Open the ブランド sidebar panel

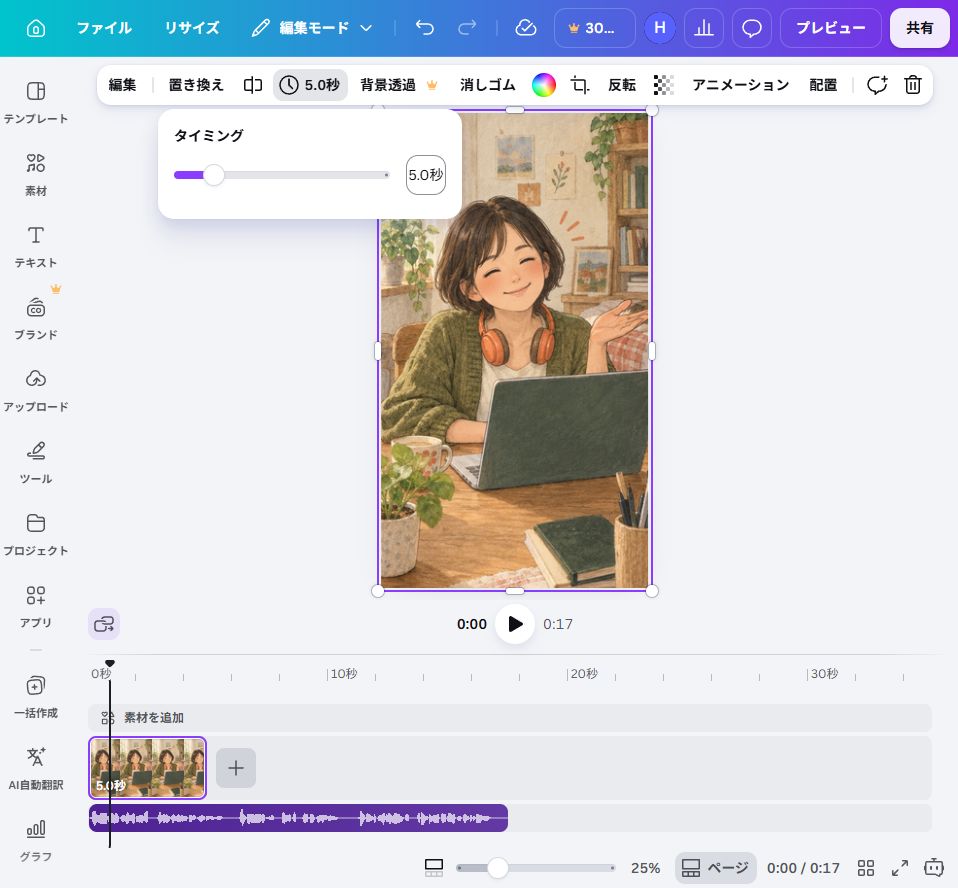(36, 318)
